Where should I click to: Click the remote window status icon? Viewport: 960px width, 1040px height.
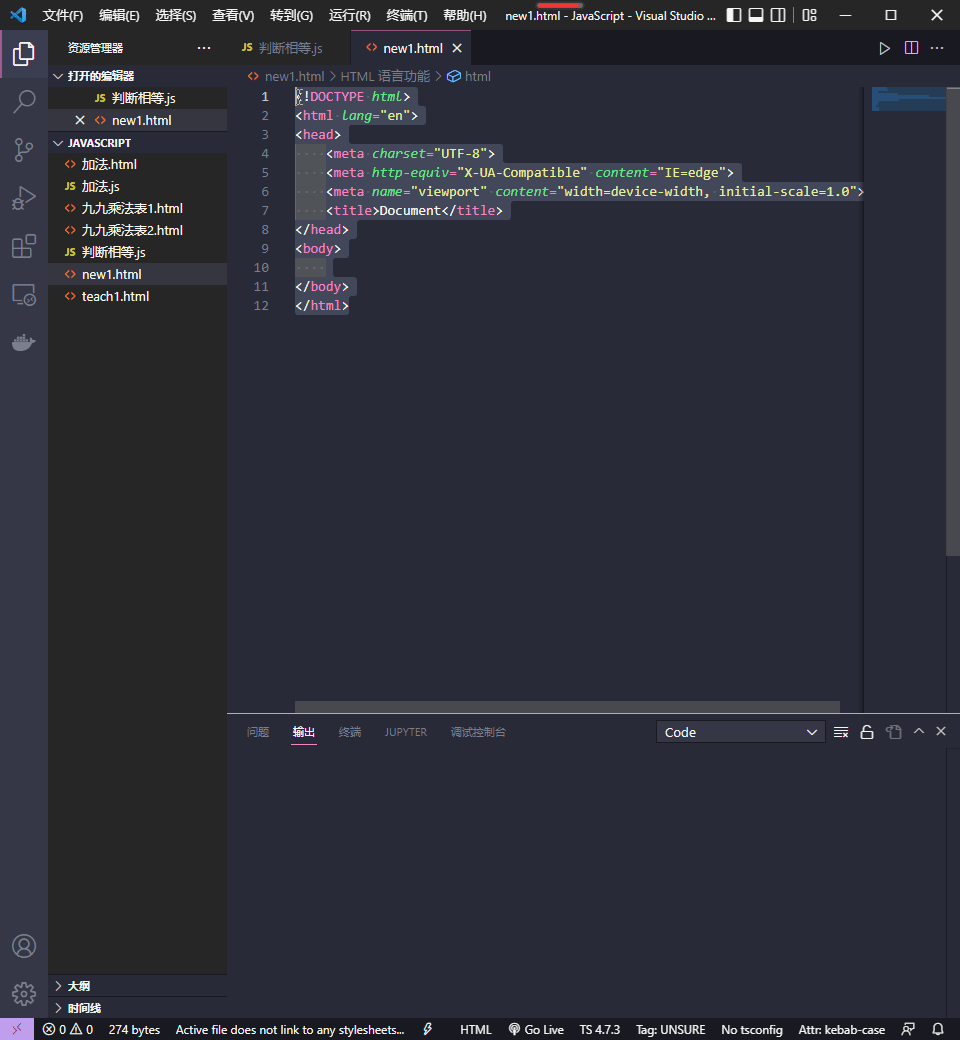(x=17, y=1029)
